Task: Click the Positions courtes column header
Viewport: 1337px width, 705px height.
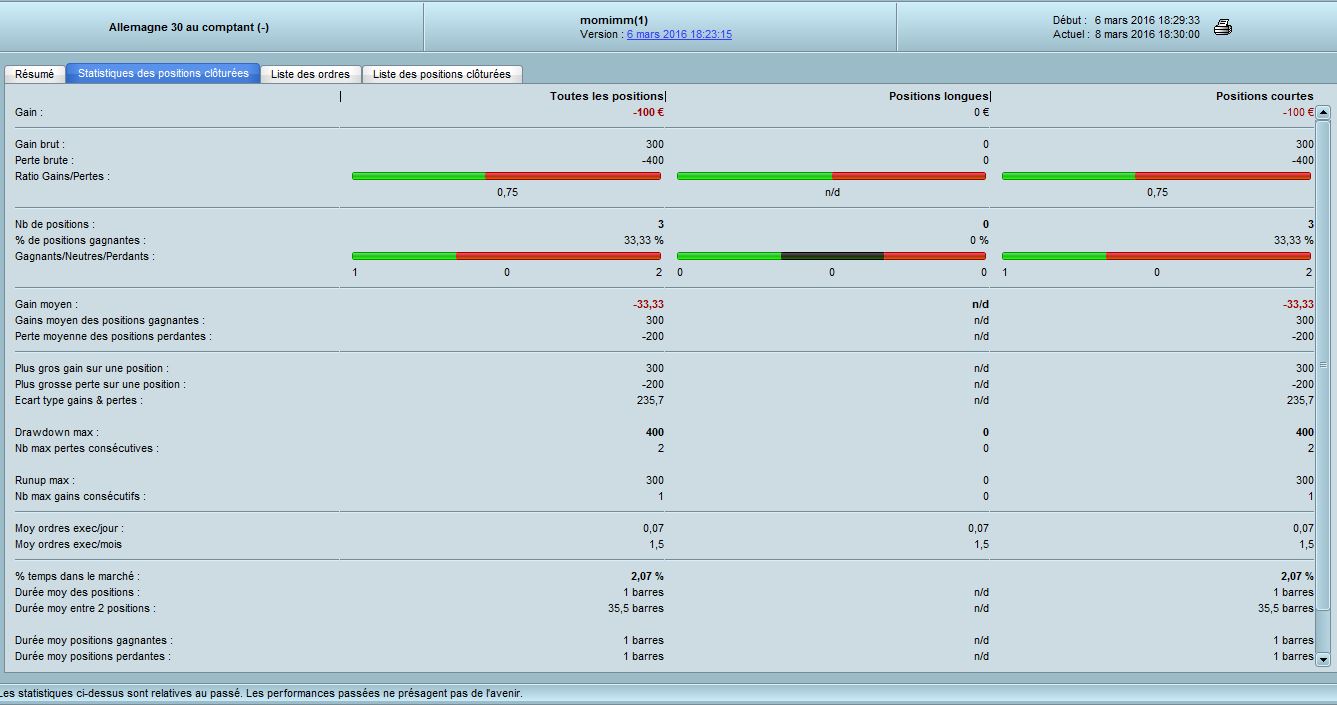Action: pyautogui.click(x=1264, y=96)
